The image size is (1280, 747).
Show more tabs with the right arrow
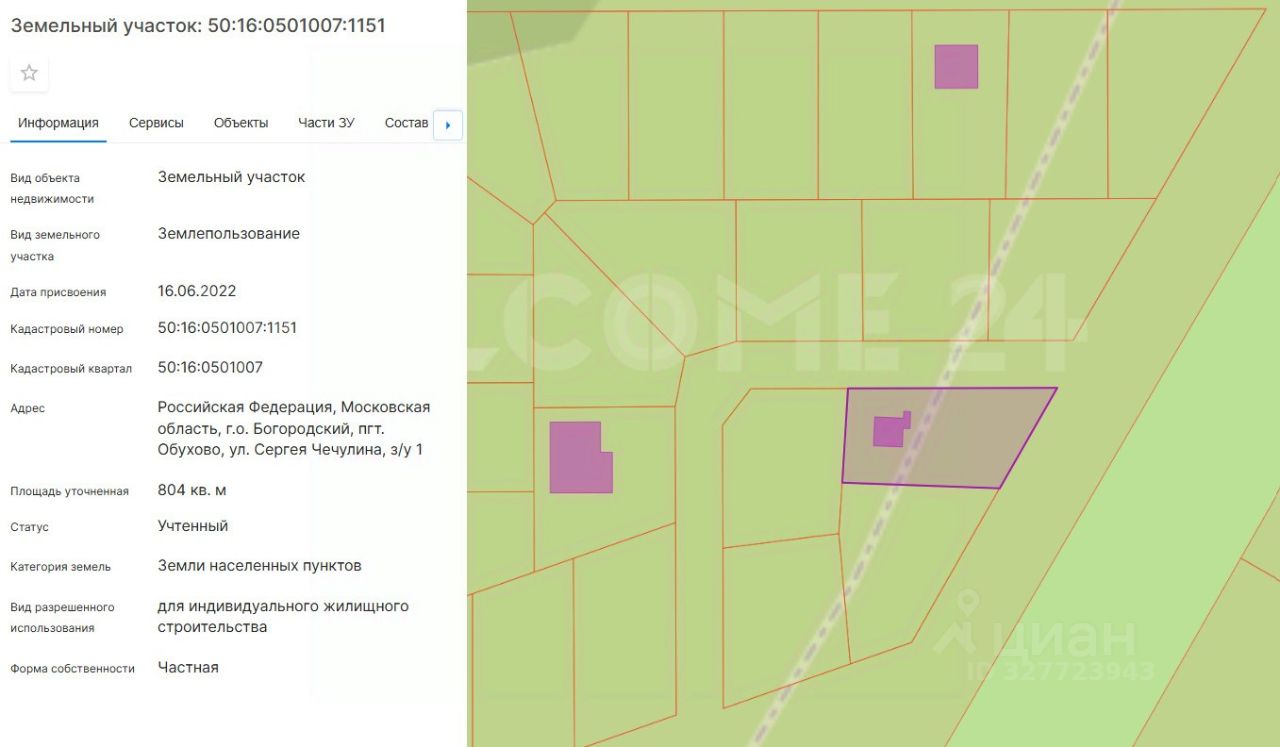447,125
